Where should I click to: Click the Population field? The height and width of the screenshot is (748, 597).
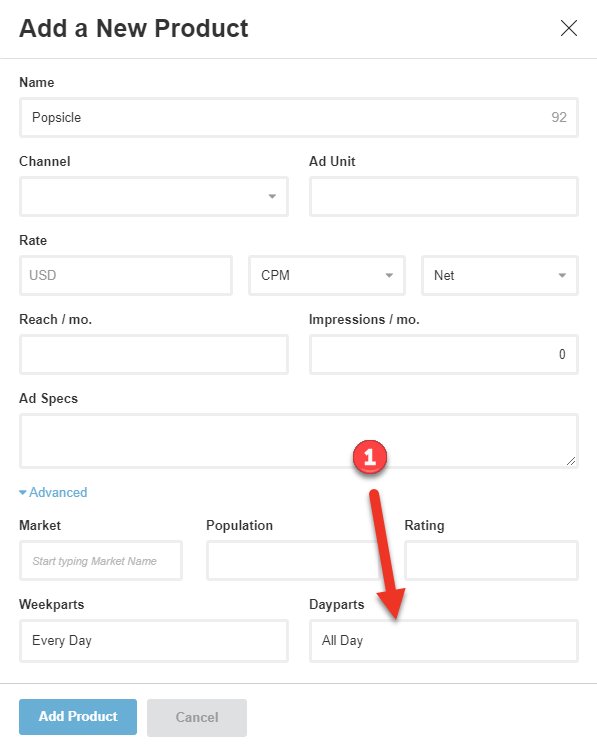(x=293, y=561)
